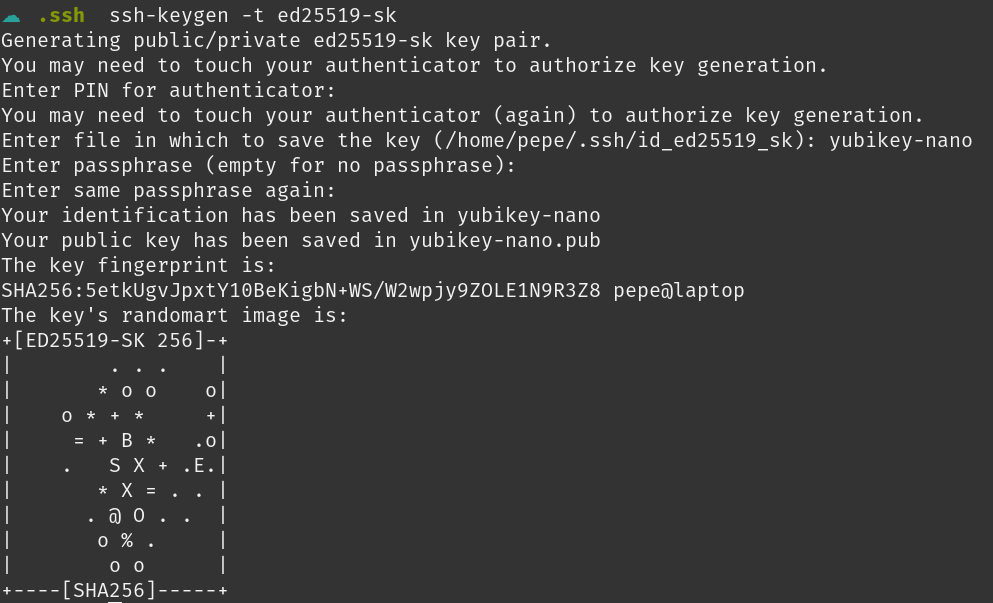Click the letter B in the randomart
This screenshot has width=993, height=603.
[127, 440]
